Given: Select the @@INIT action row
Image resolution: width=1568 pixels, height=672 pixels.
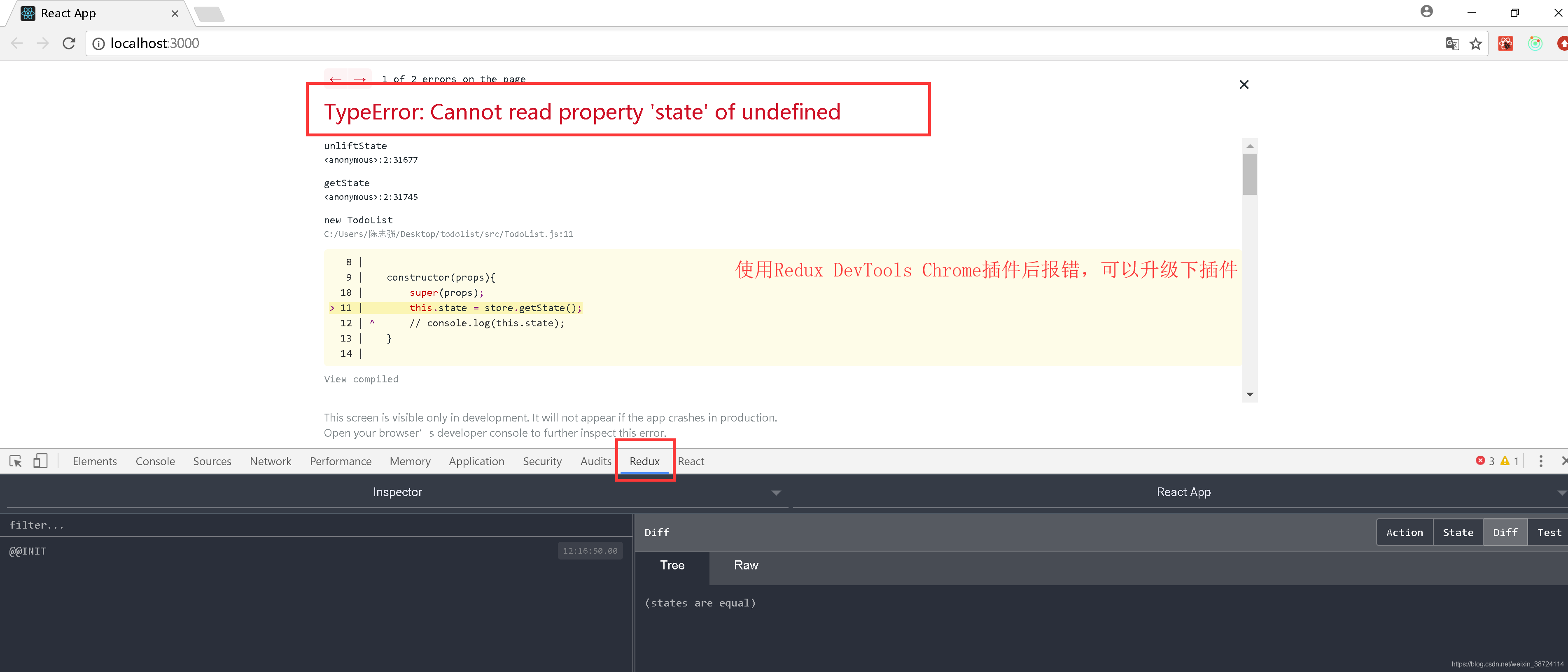Looking at the screenshot, I should point(317,551).
